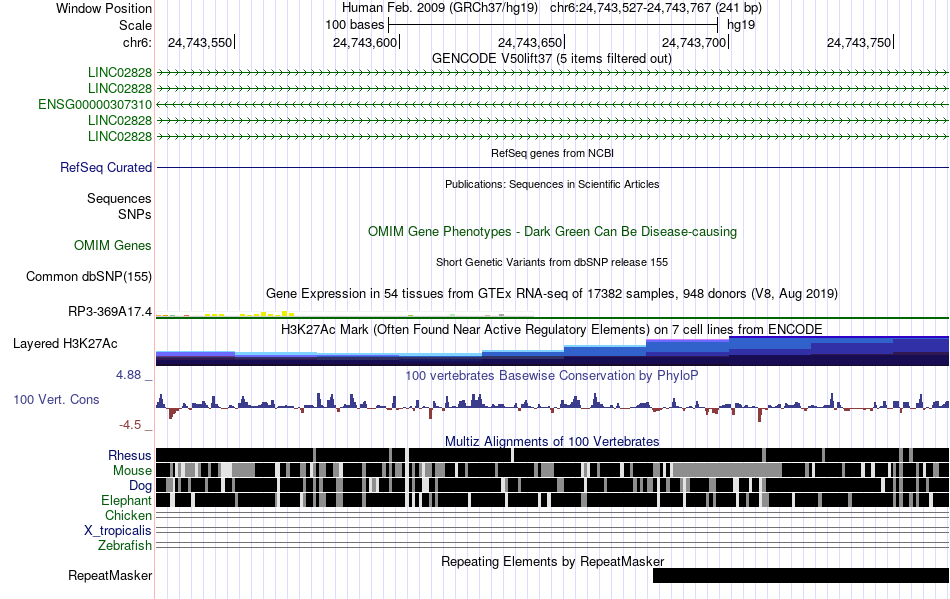Open Repeating Elements by RepeatMasker title

552,561
